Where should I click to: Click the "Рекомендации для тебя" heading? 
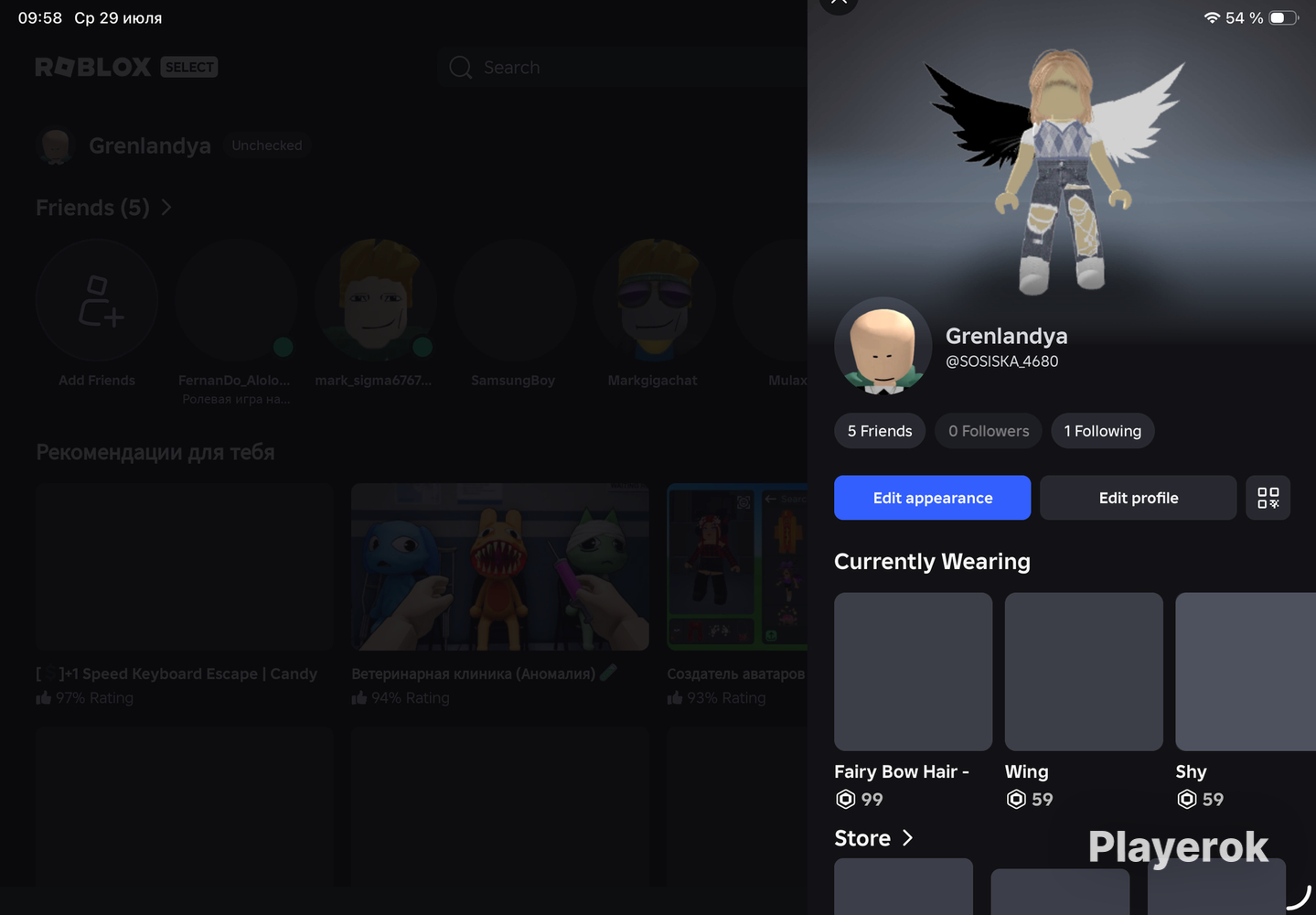pyautogui.click(x=155, y=452)
